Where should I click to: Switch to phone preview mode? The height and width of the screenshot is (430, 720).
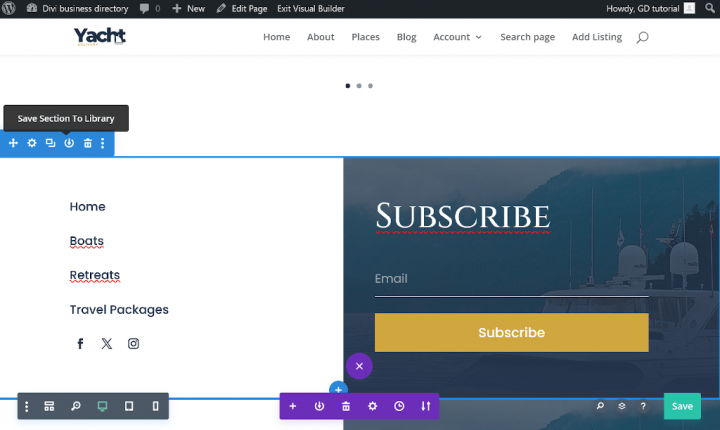click(155, 406)
